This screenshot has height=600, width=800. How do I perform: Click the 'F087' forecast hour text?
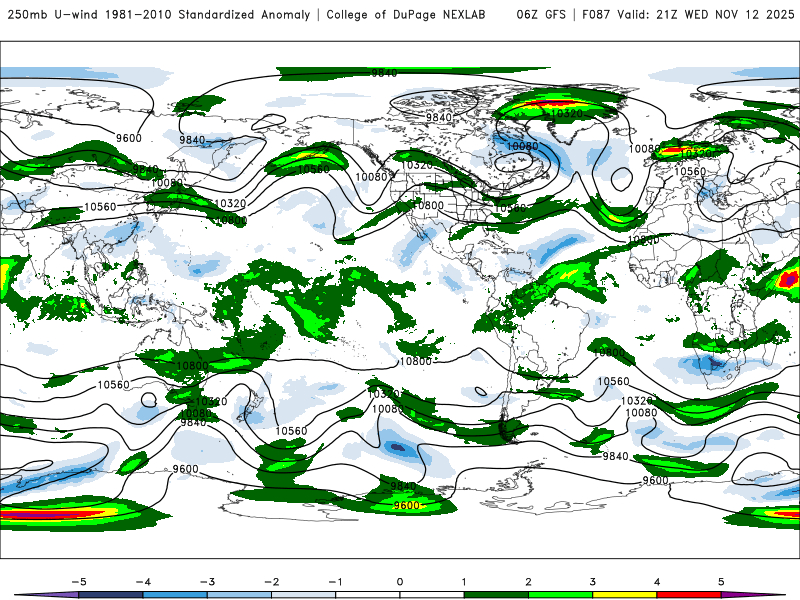pyautogui.click(x=596, y=15)
